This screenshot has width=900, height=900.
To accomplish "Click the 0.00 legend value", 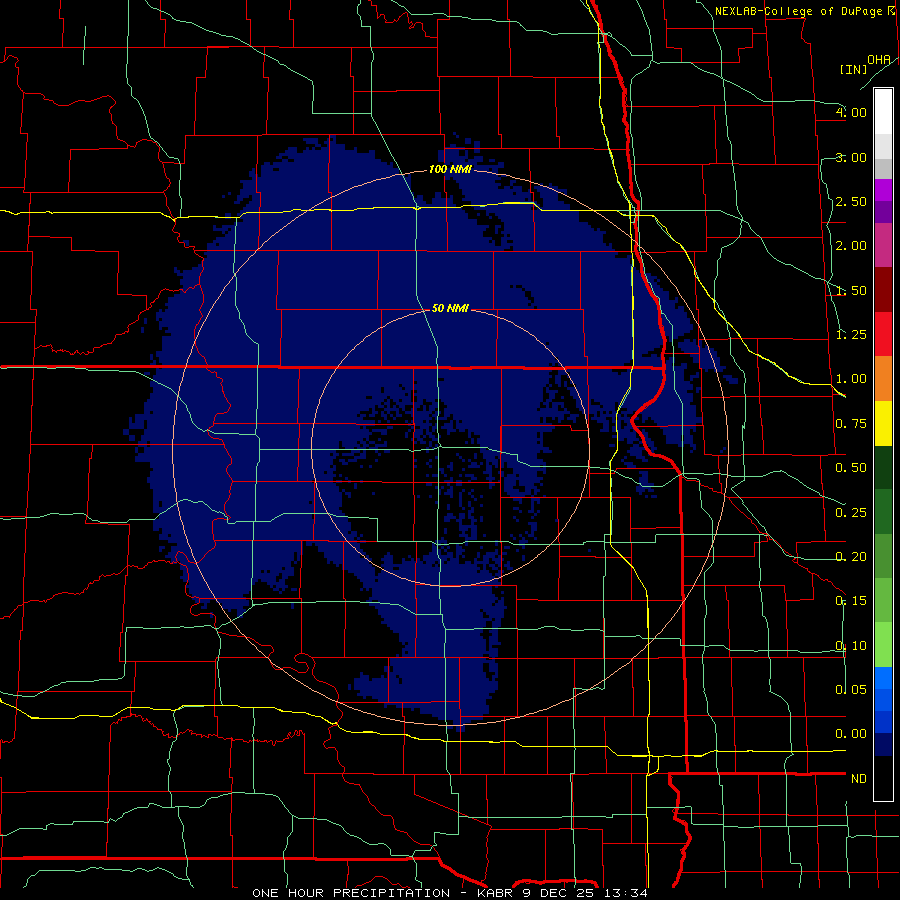I will pyautogui.click(x=851, y=734).
